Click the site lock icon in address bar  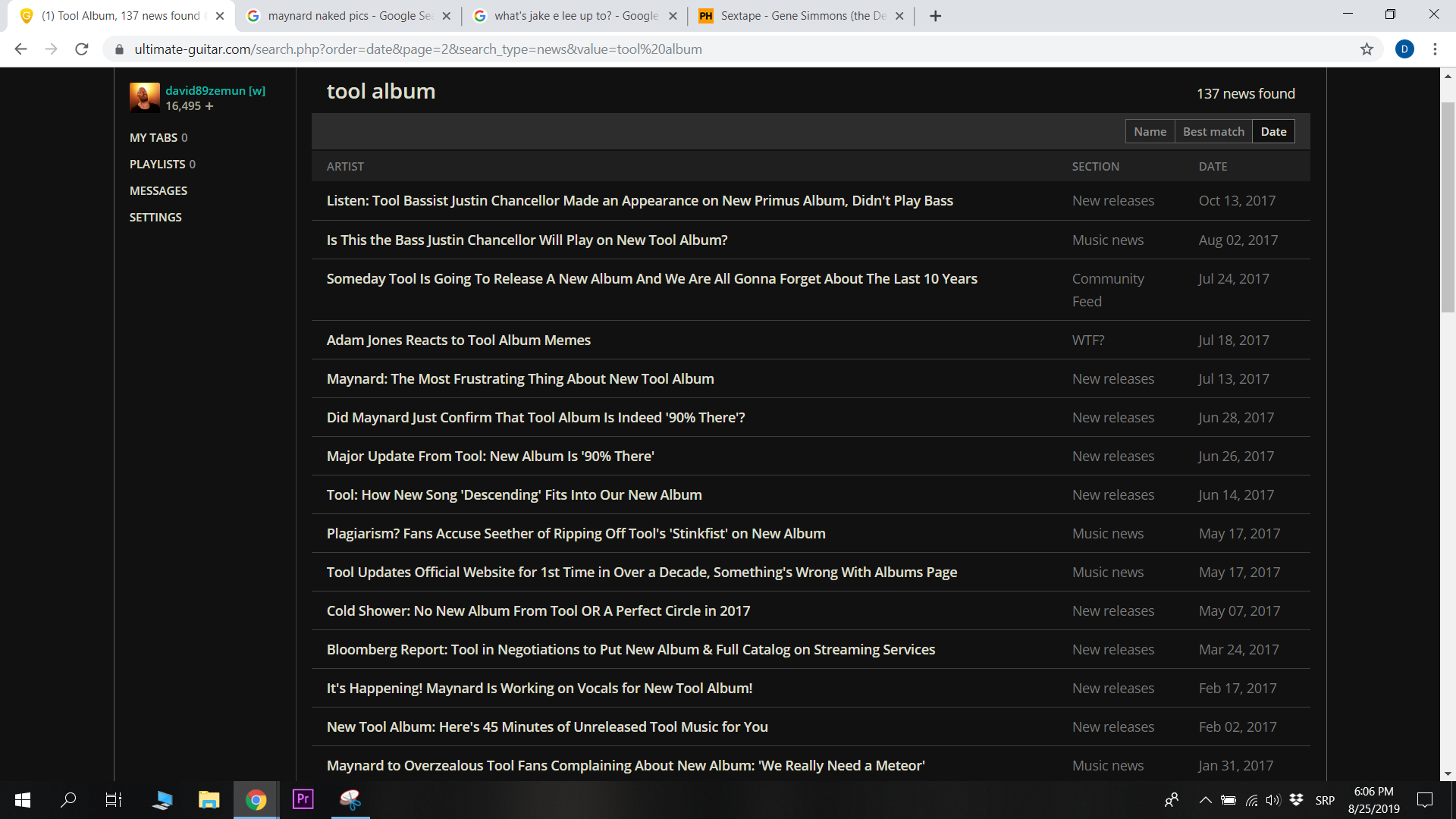119,49
